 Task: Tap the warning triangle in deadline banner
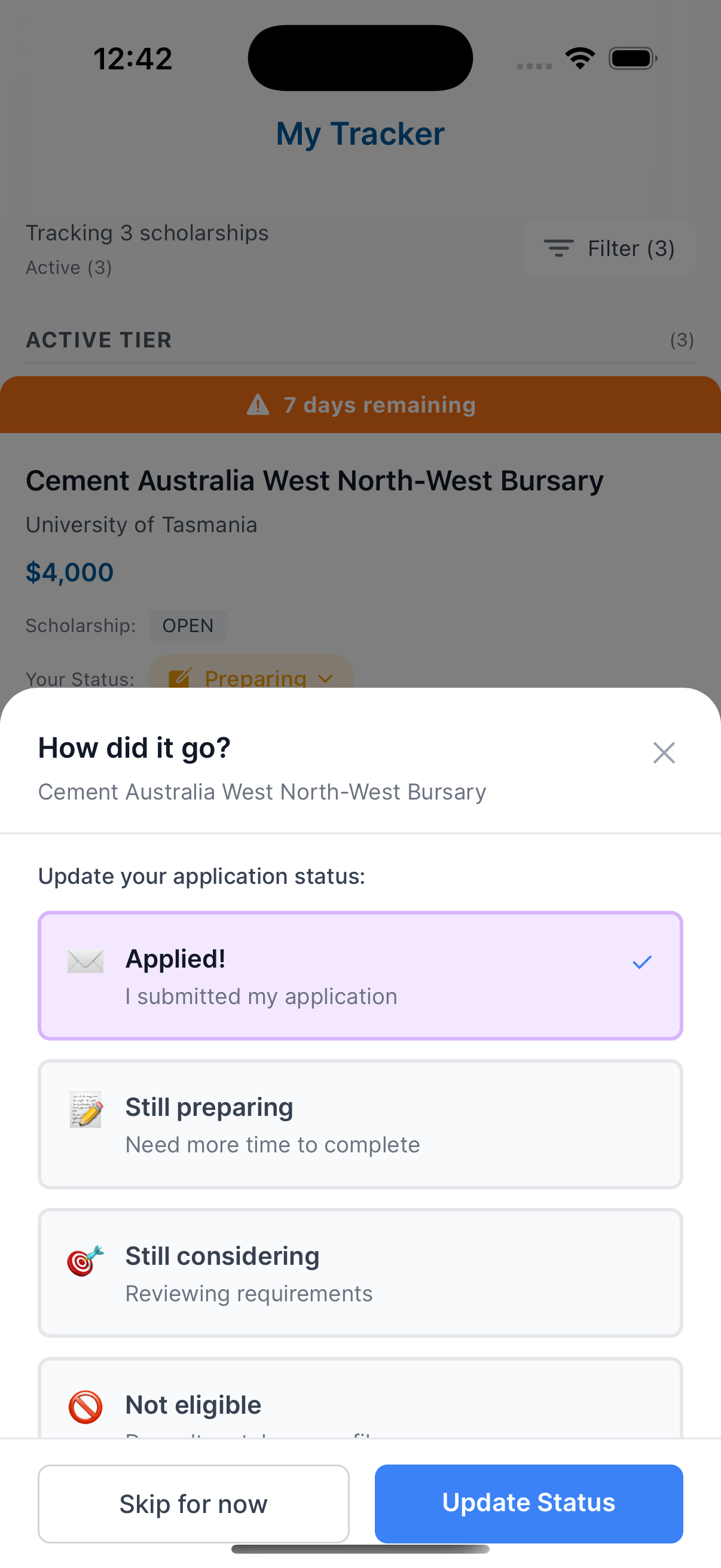(258, 404)
